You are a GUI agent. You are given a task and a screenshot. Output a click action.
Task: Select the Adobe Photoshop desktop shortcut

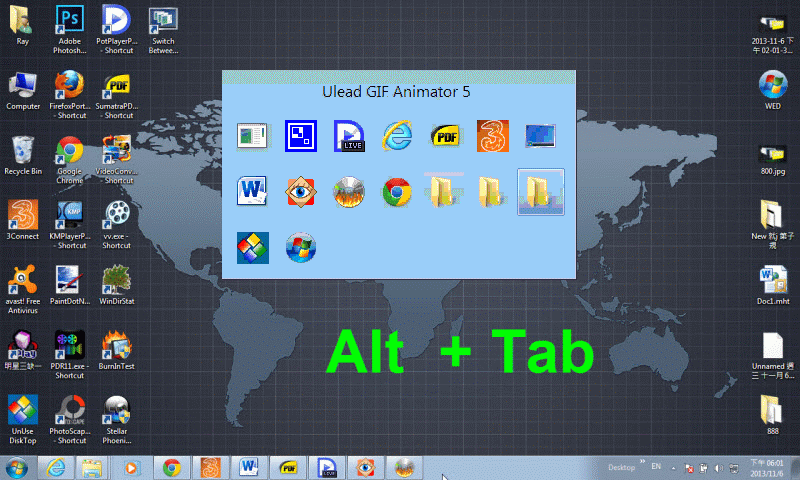(x=70, y=30)
